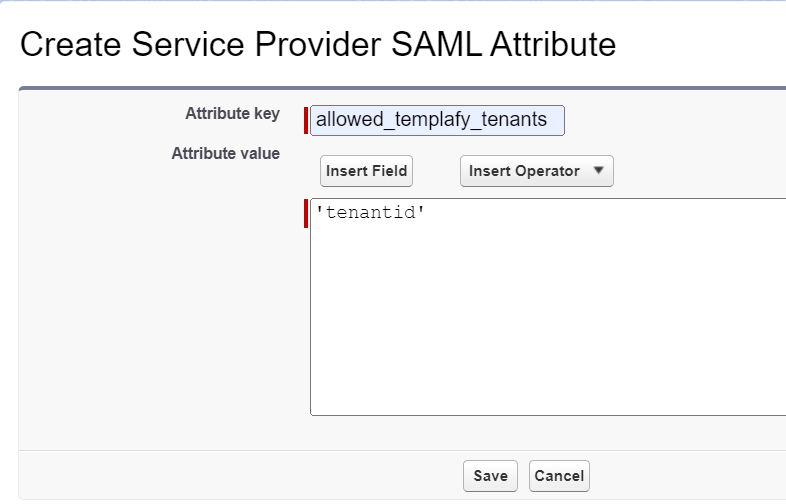Viewport: 786px width, 504px height.
Task: Place cursor after the word tenants in key field
Action: (x=548, y=120)
